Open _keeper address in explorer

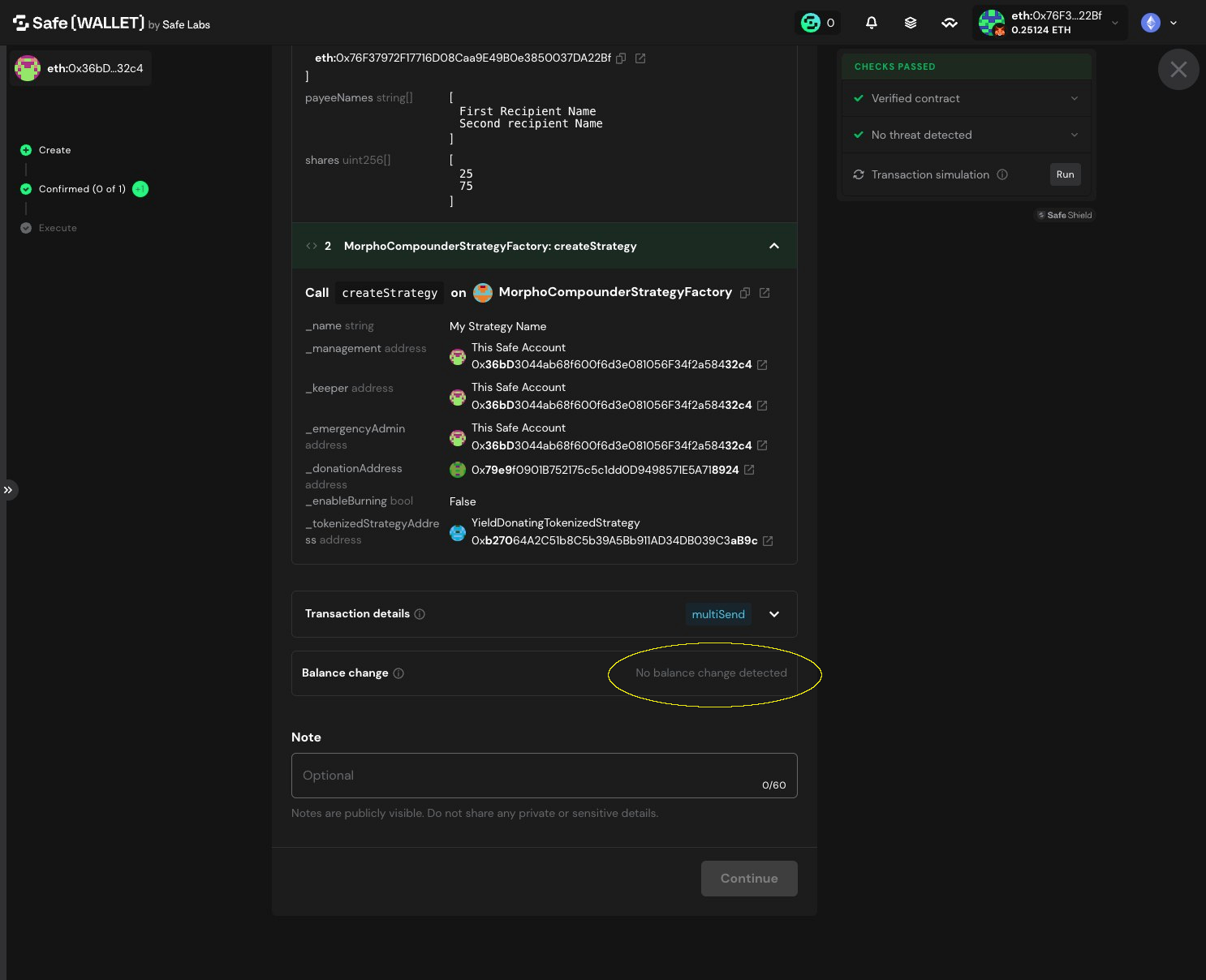[x=762, y=406]
